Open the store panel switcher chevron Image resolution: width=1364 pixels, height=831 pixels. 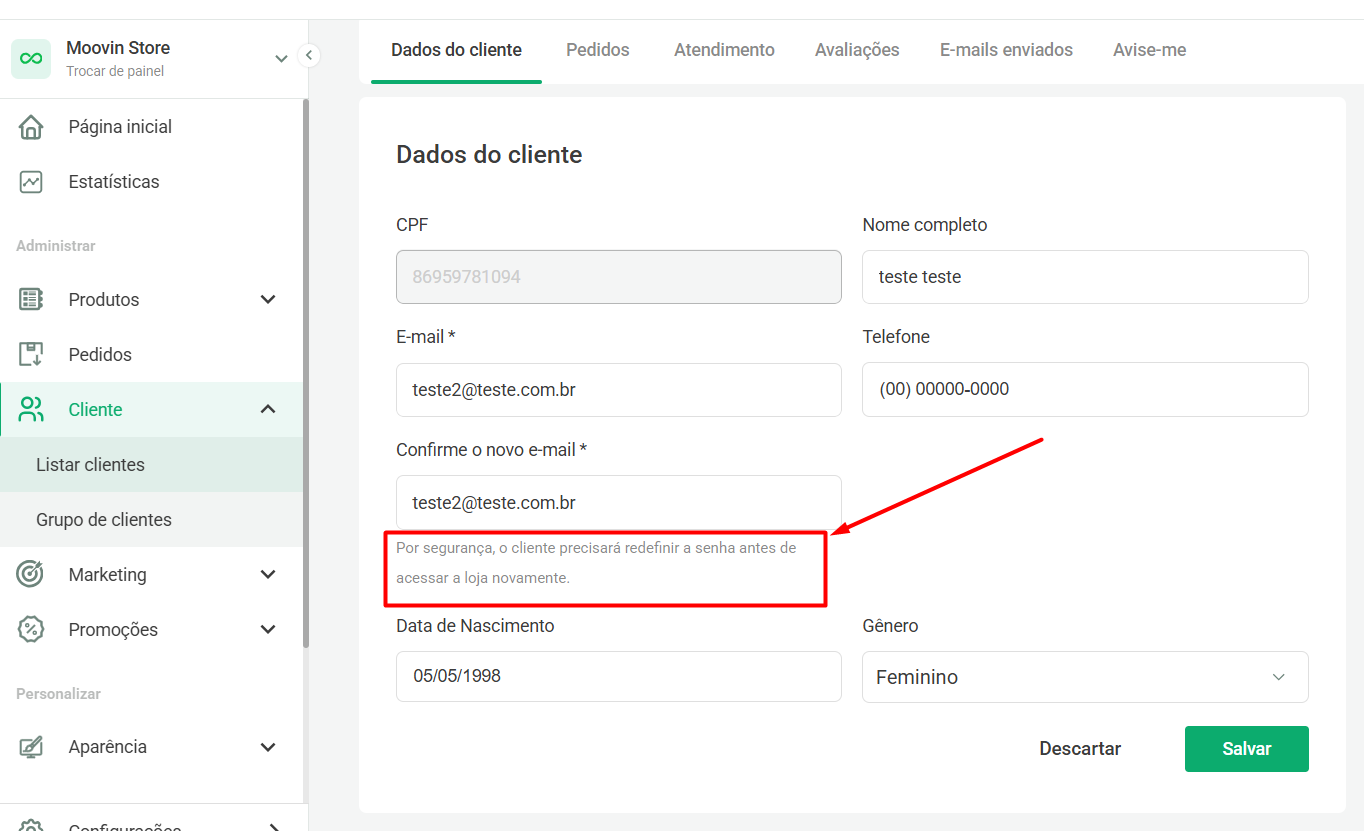(281, 59)
